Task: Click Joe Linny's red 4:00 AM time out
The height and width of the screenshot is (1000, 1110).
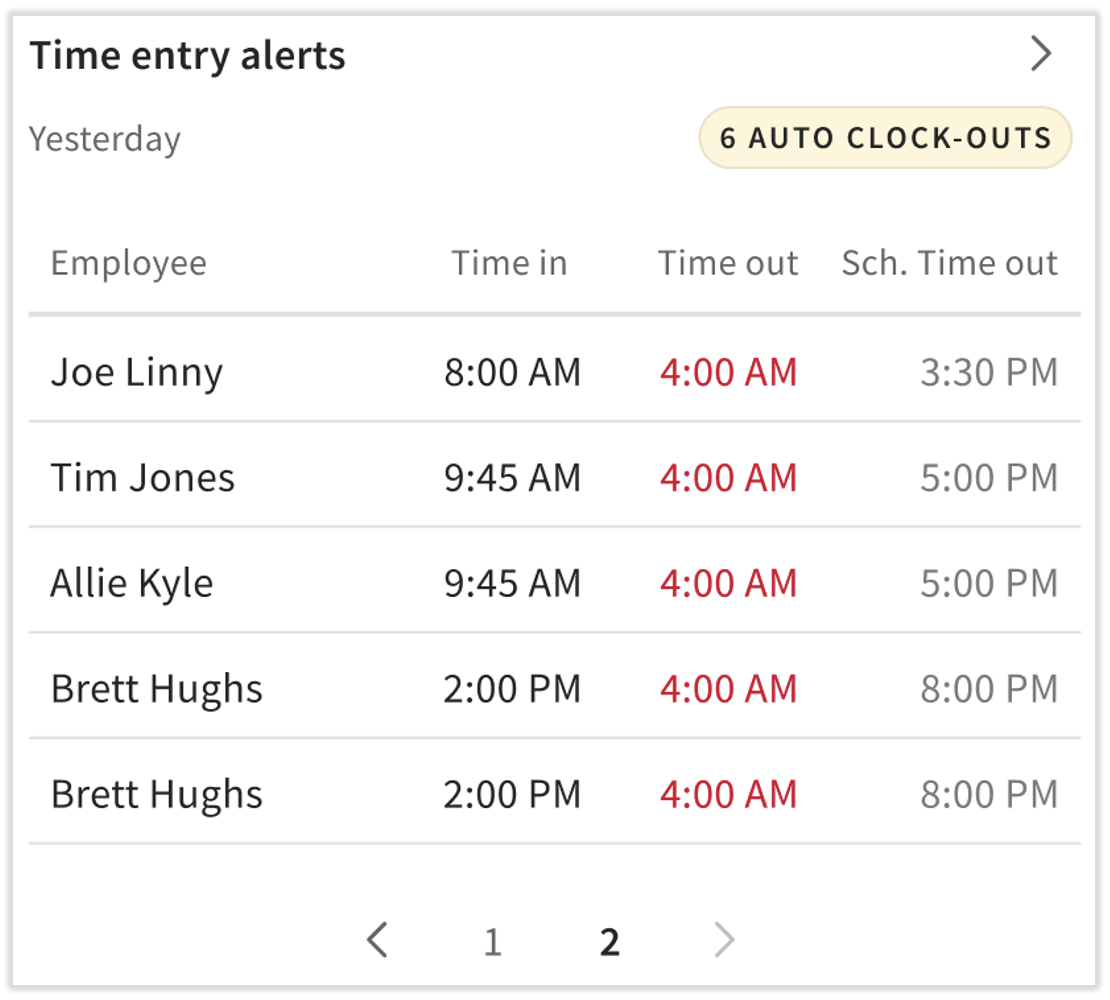Action: point(728,373)
